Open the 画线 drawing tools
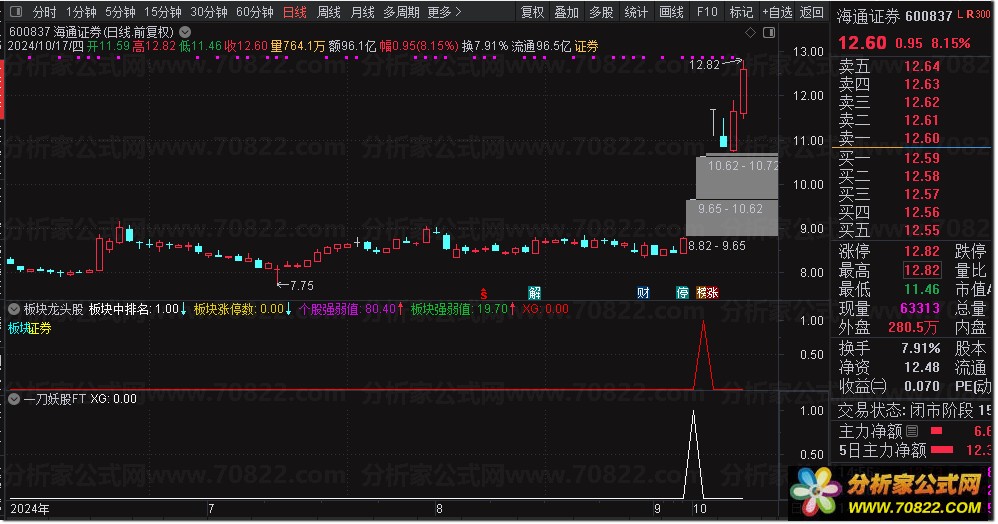Screen dimensions: 998x524 click(671, 12)
